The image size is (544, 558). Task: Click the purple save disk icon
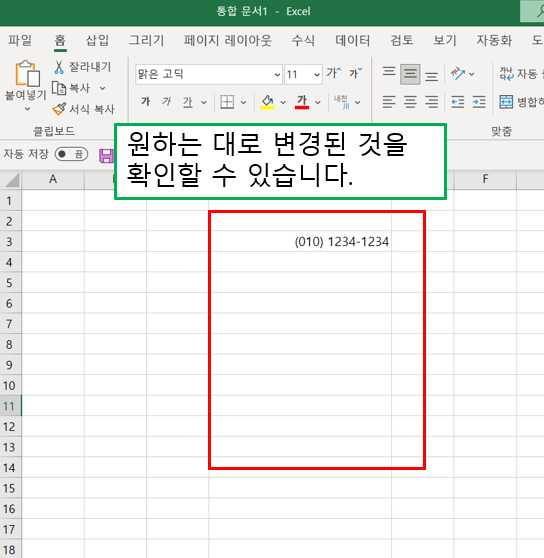106,156
